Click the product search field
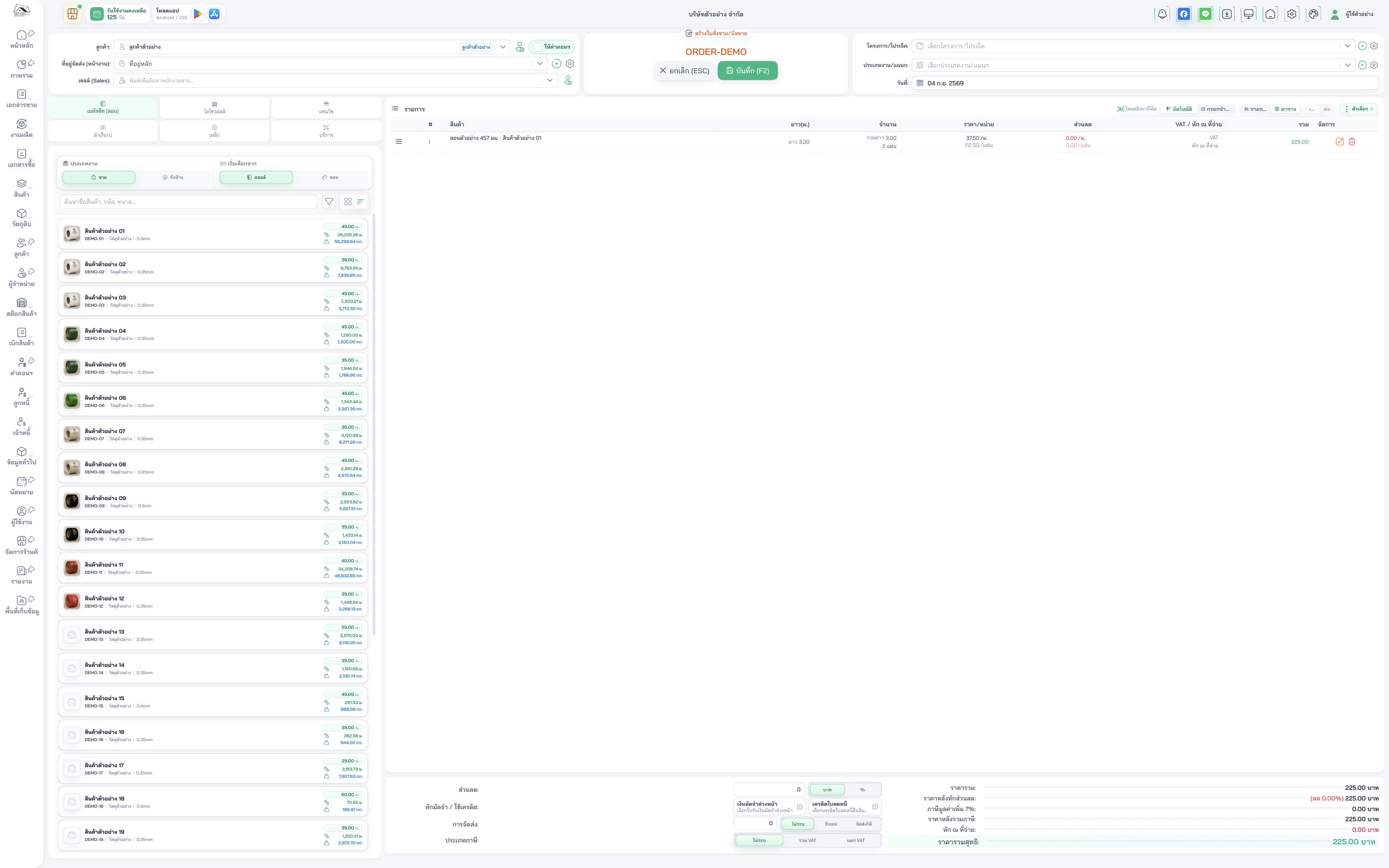Screen dimensions: 1389x868 [x=188, y=202]
